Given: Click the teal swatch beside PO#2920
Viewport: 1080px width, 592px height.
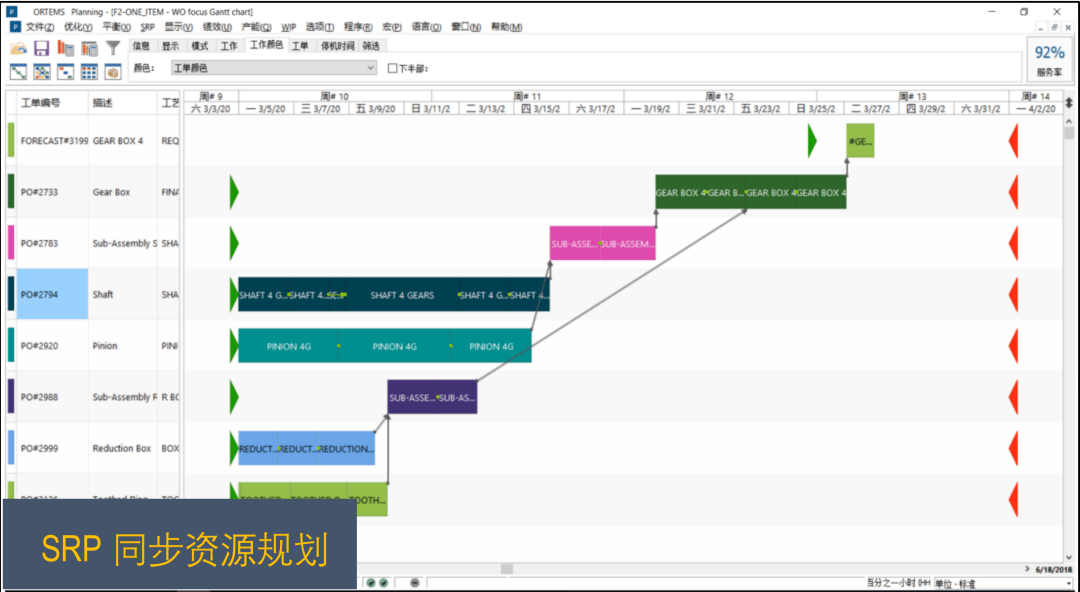Looking at the screenshot, I should click(x=10, y=345).
